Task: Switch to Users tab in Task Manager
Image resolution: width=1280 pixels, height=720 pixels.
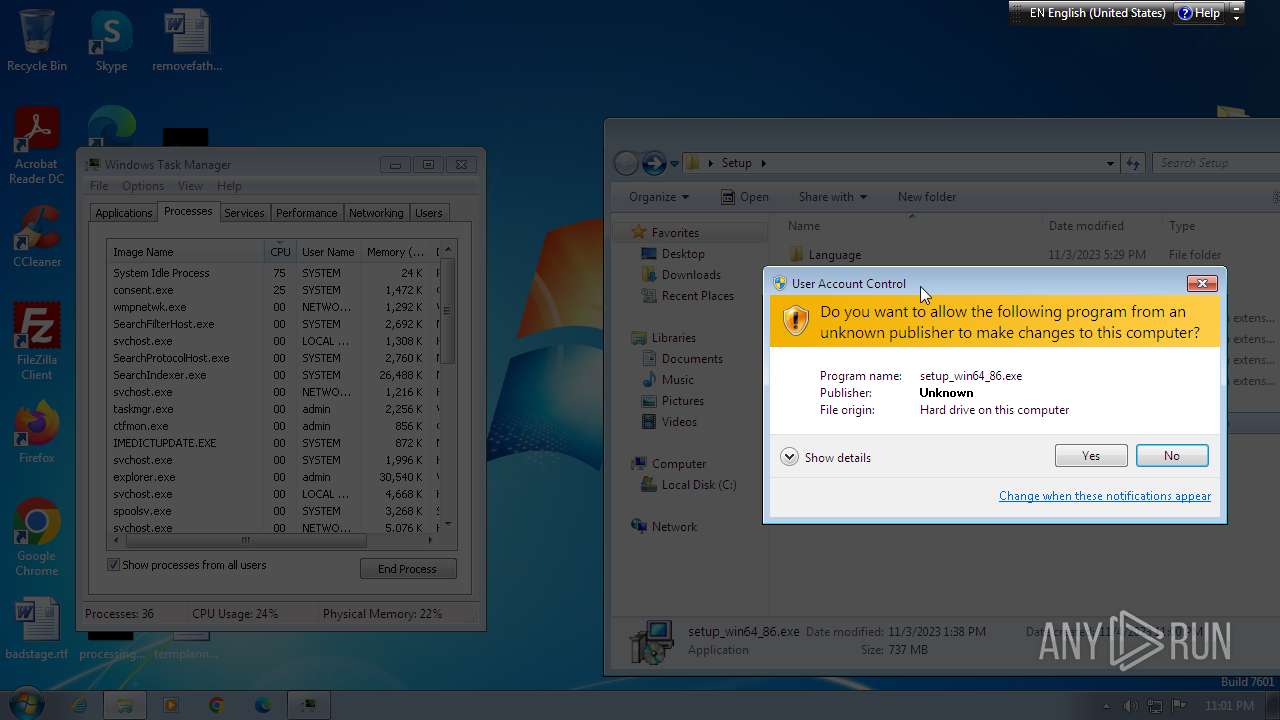Action: 429,213
